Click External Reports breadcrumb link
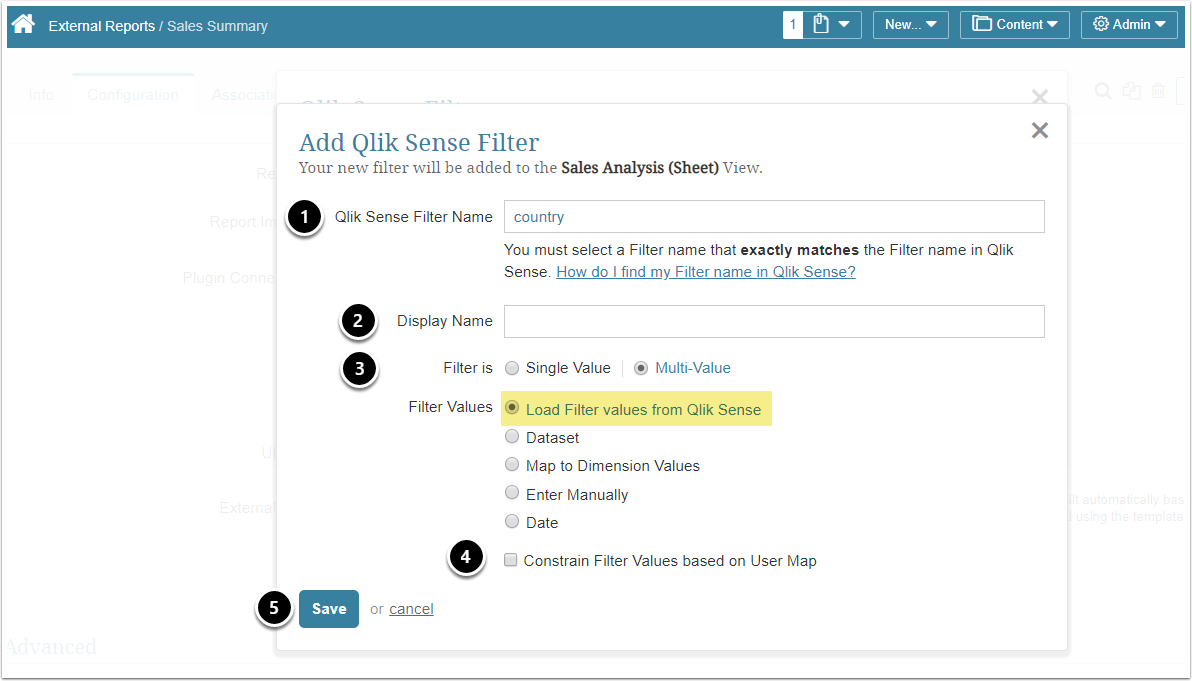This screenshot has width=1192, height=681. tap(101, 26)
